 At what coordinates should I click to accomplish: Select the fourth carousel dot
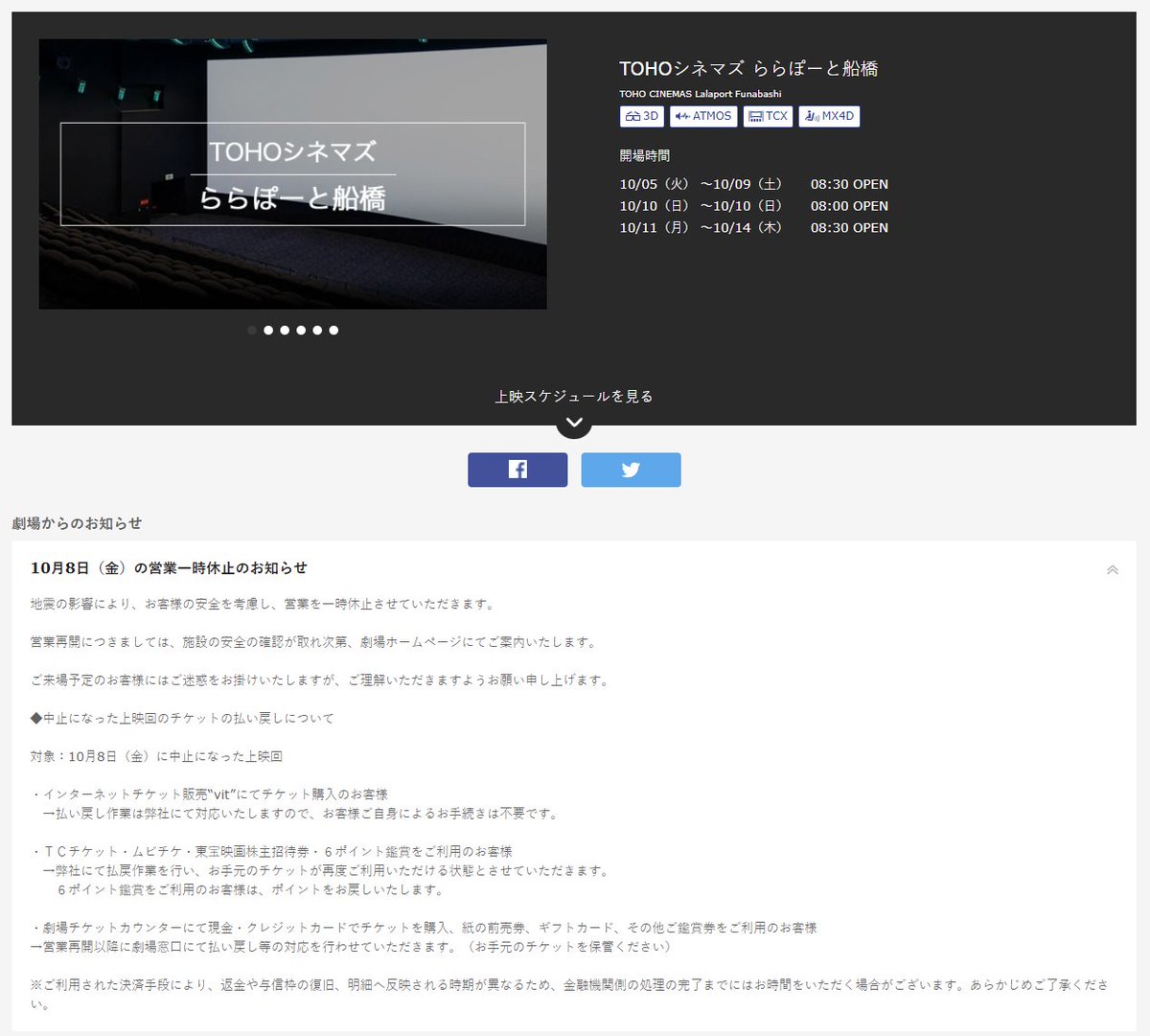pos(301,330)
